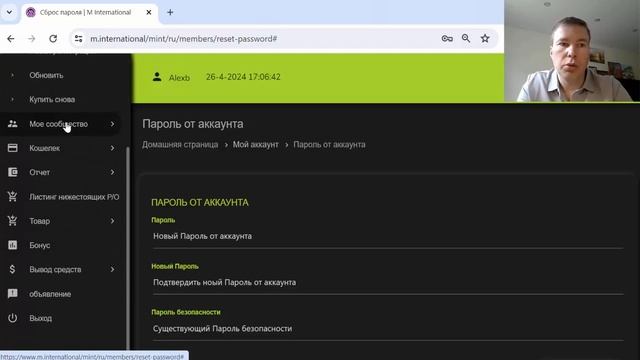Screen dimensions: 640x360
Task: Reload the page with refresh icon
Action: tap(53, 39)
